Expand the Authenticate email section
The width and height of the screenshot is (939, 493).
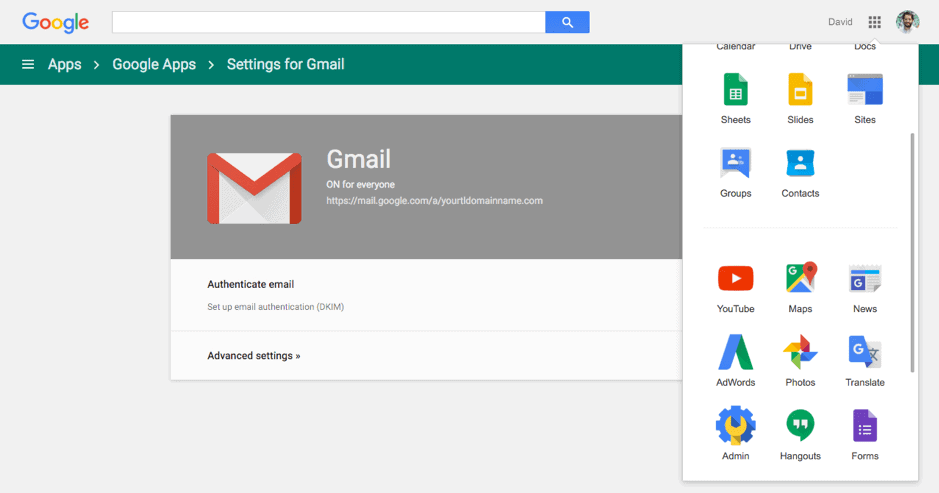[251, 285]
